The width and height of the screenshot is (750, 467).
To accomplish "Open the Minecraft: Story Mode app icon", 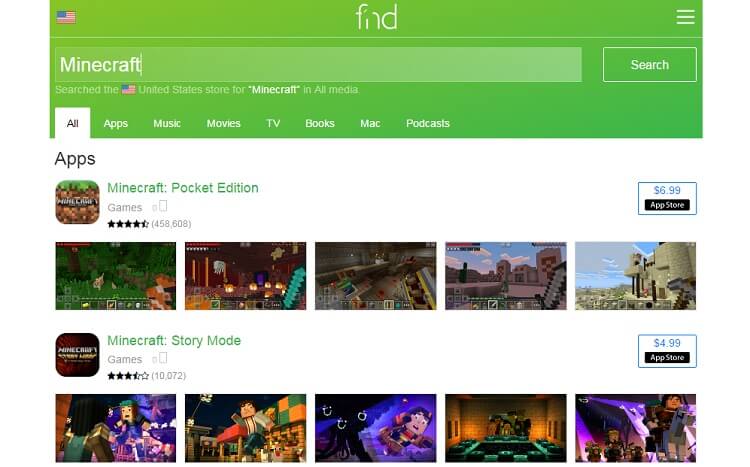I will 77,355.
